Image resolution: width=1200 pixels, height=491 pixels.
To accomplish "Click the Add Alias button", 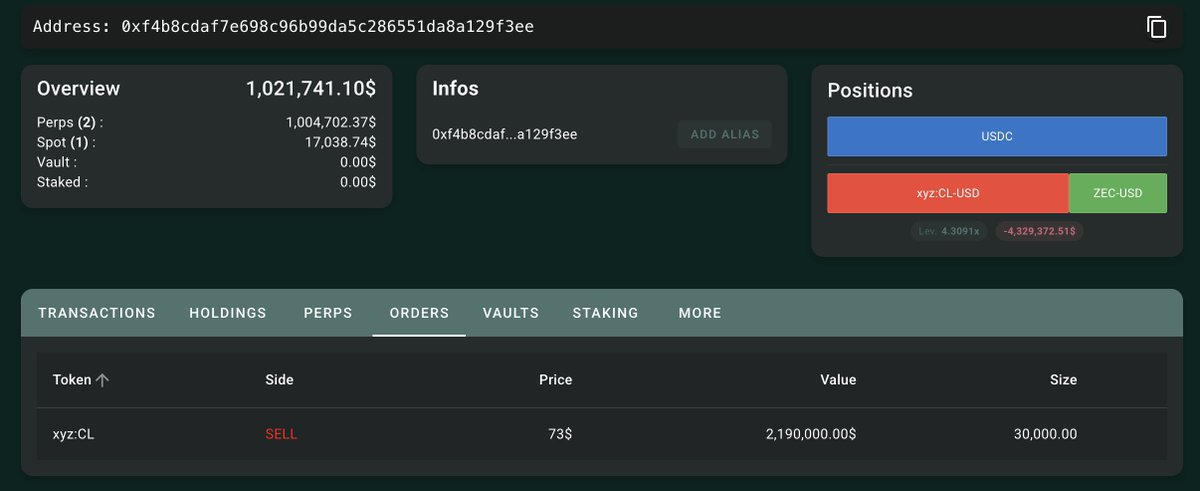I will pos(725,134).
